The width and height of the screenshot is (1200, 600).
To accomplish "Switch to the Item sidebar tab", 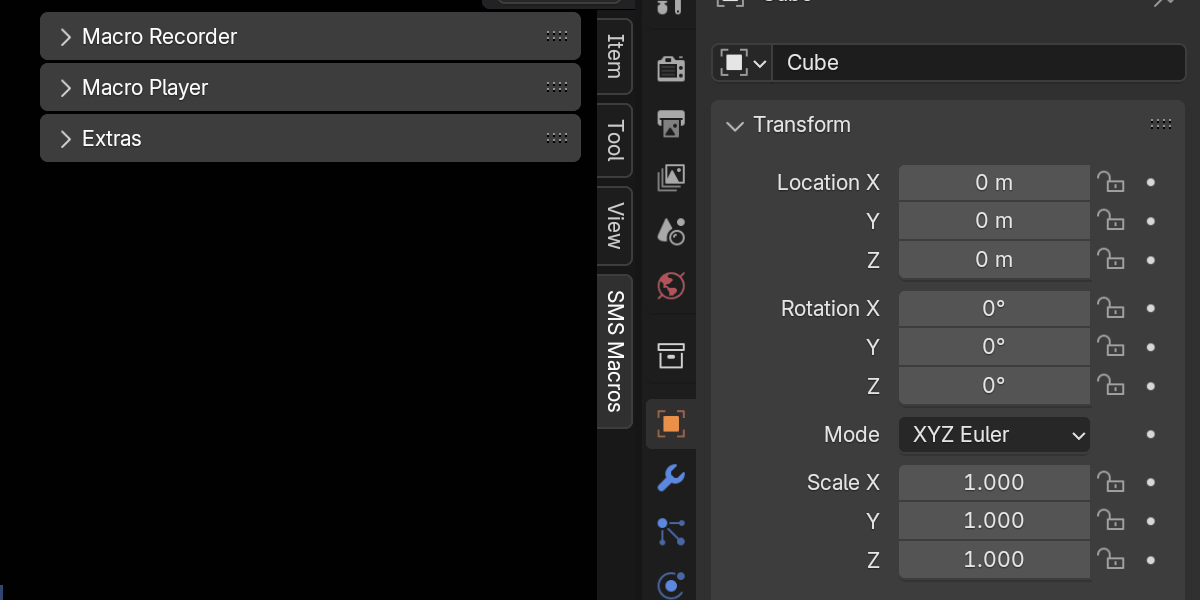I will 615,57.
